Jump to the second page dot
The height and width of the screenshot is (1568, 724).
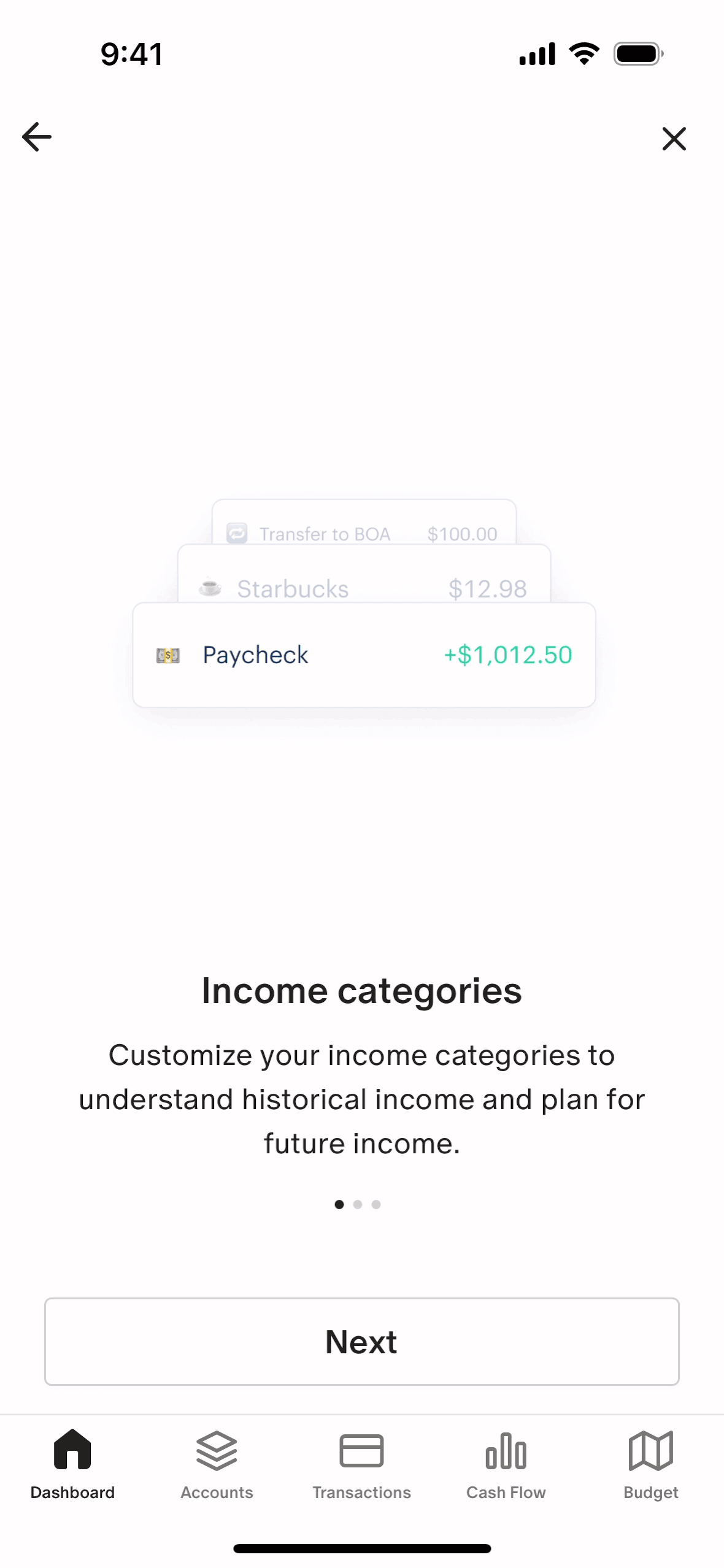click(x=358, y=1204)
